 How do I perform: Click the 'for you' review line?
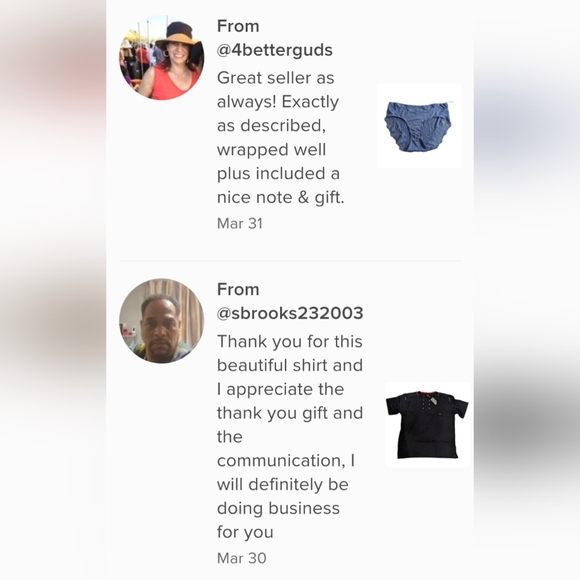click(245, 532)
